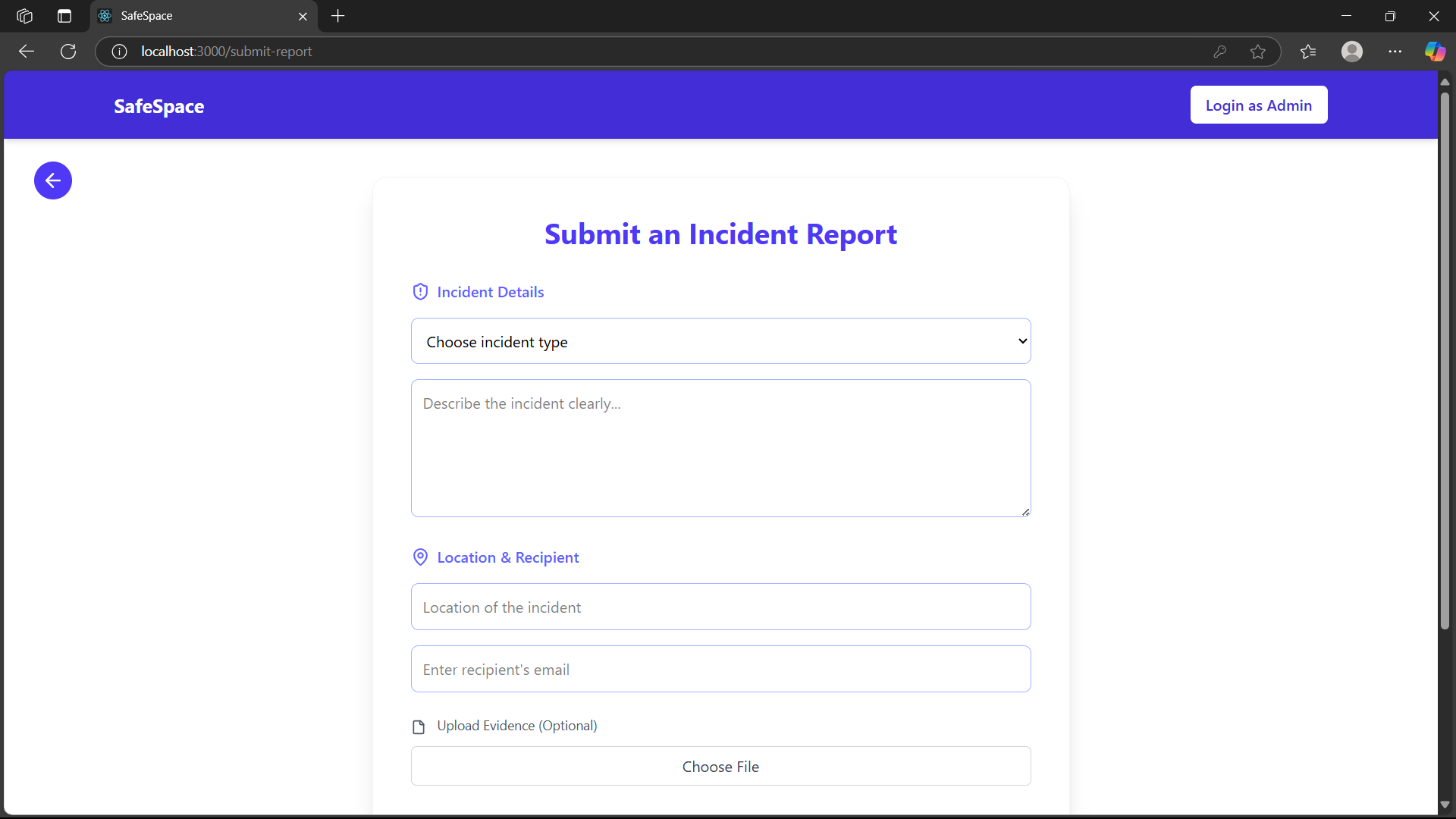1456x819 pixels.
Task: Add page to favorites with star icon
Action: pyautogui.click(x=1258, y=52)
